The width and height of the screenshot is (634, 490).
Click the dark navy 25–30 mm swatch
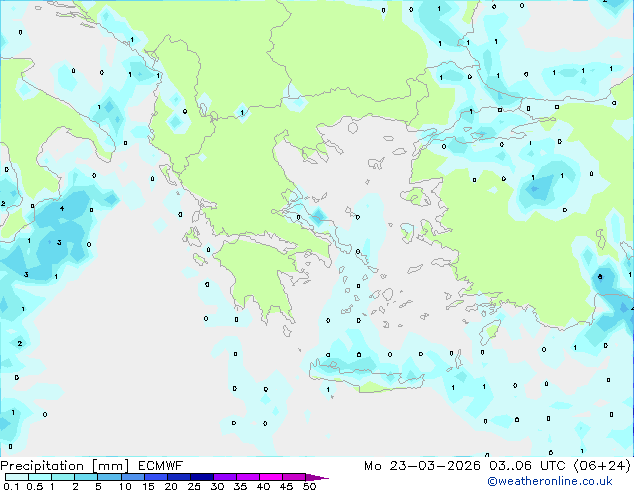201,477
